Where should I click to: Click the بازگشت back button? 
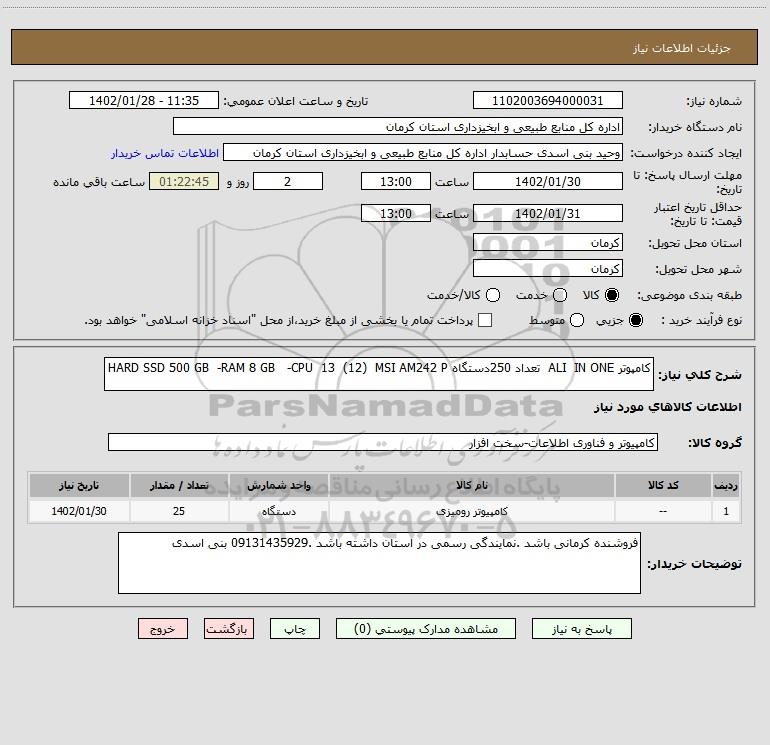click(229, 629)
